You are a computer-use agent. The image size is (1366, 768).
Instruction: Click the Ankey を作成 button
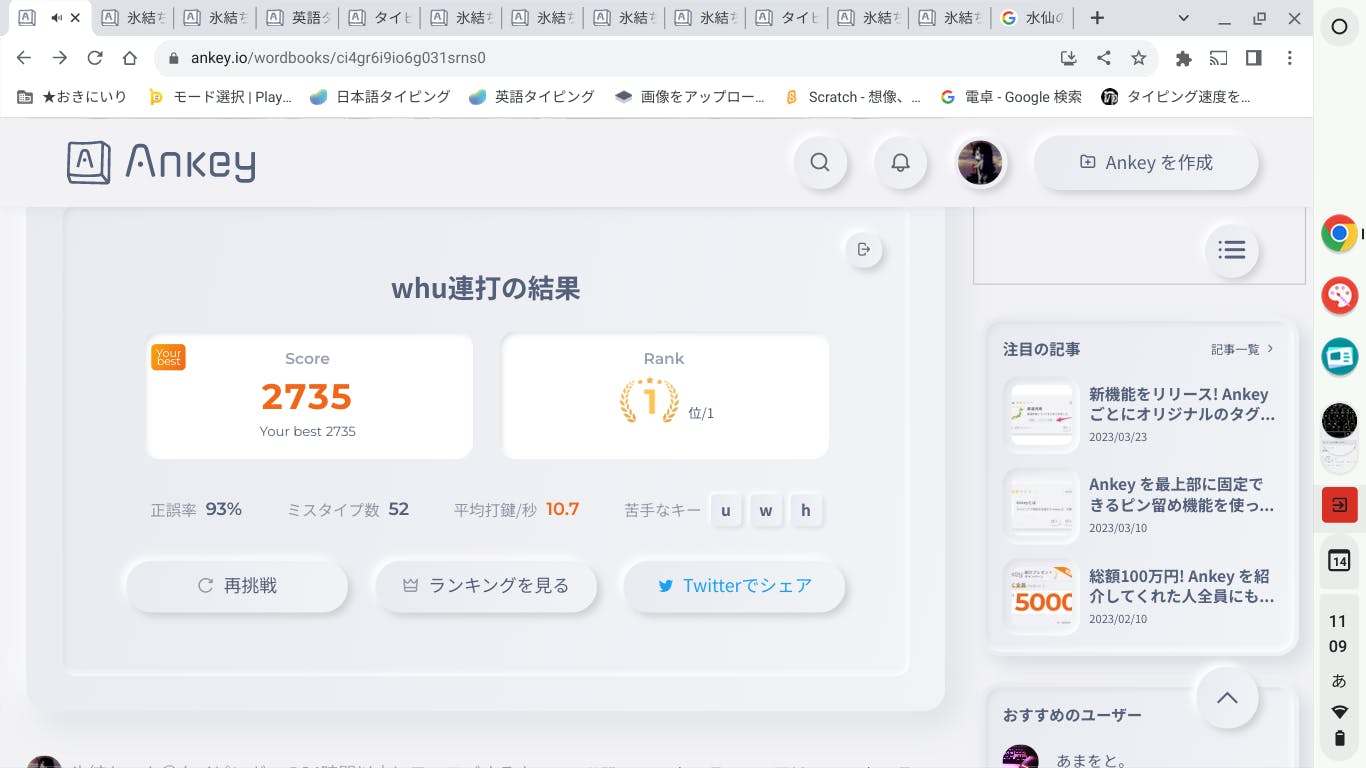[1146, 162]
